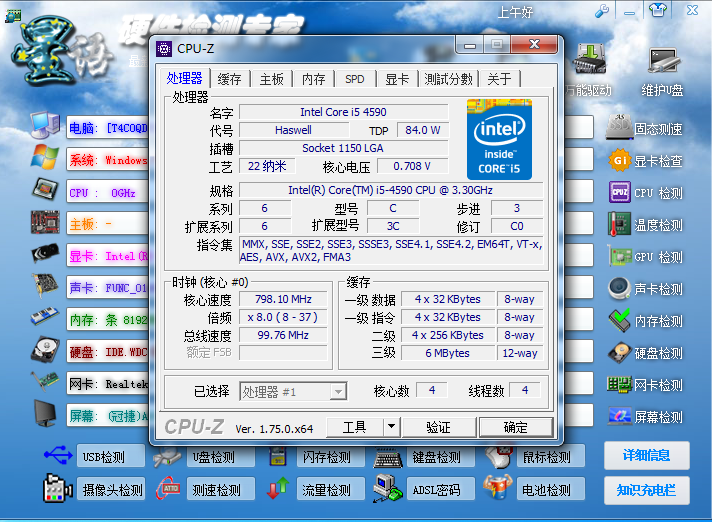This screenshot has height=522, width=712.
Task: Click the 知识充电栏 button
Action: [x=647, y=490]
